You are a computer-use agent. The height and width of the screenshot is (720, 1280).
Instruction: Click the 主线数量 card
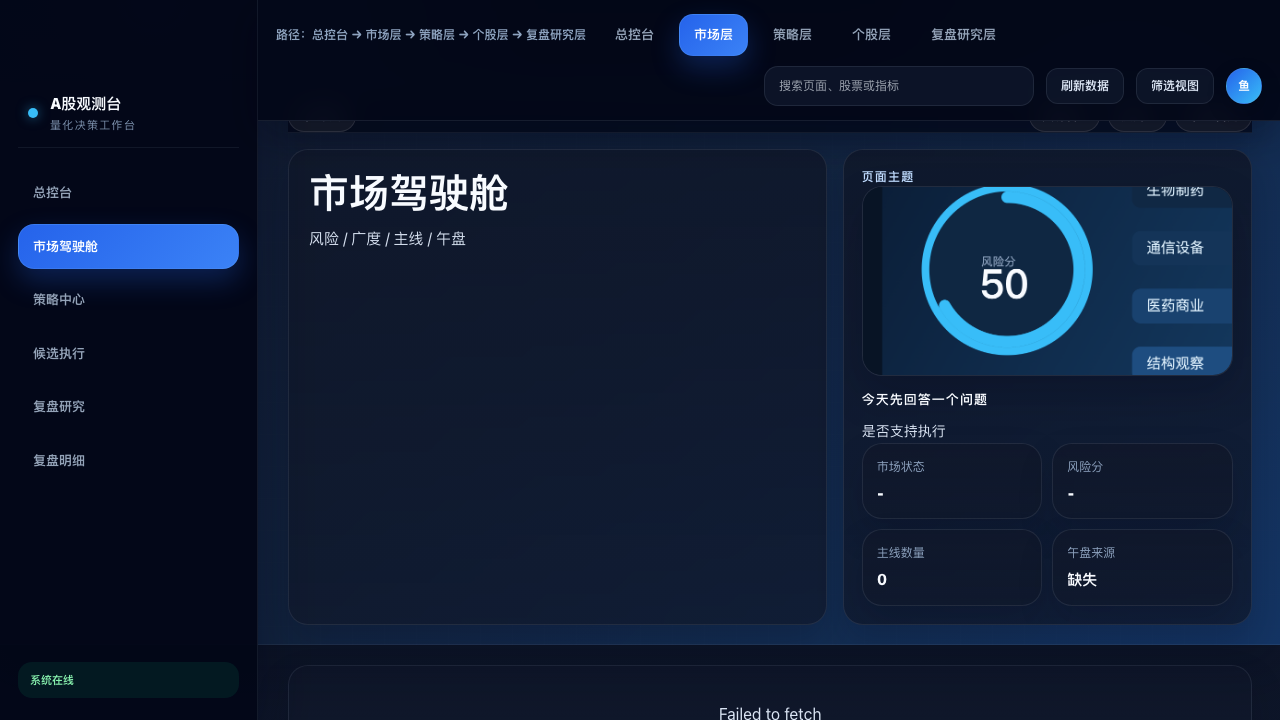952,567
